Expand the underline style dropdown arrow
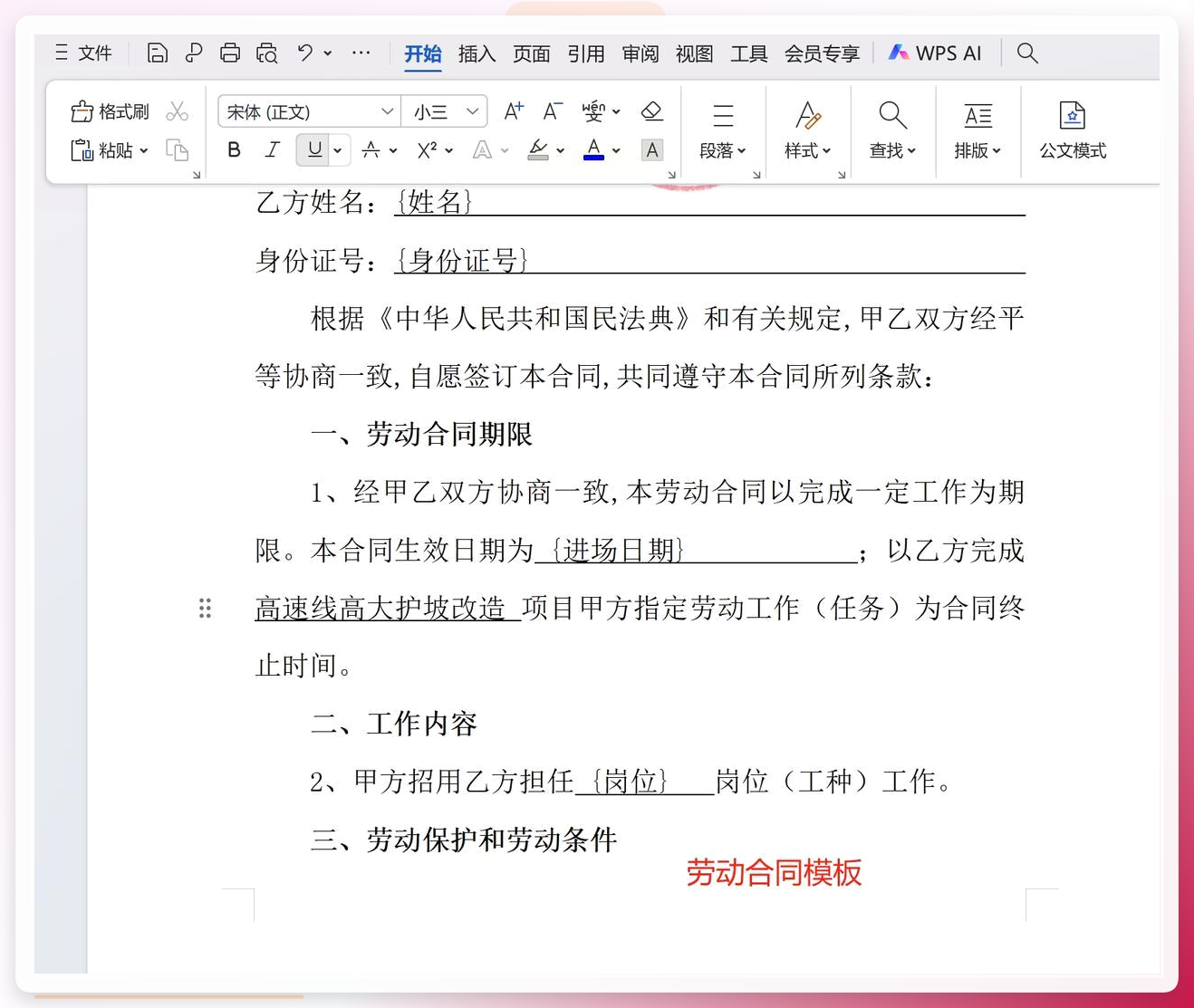The image size is (1194, 1008). pos(338,151)
